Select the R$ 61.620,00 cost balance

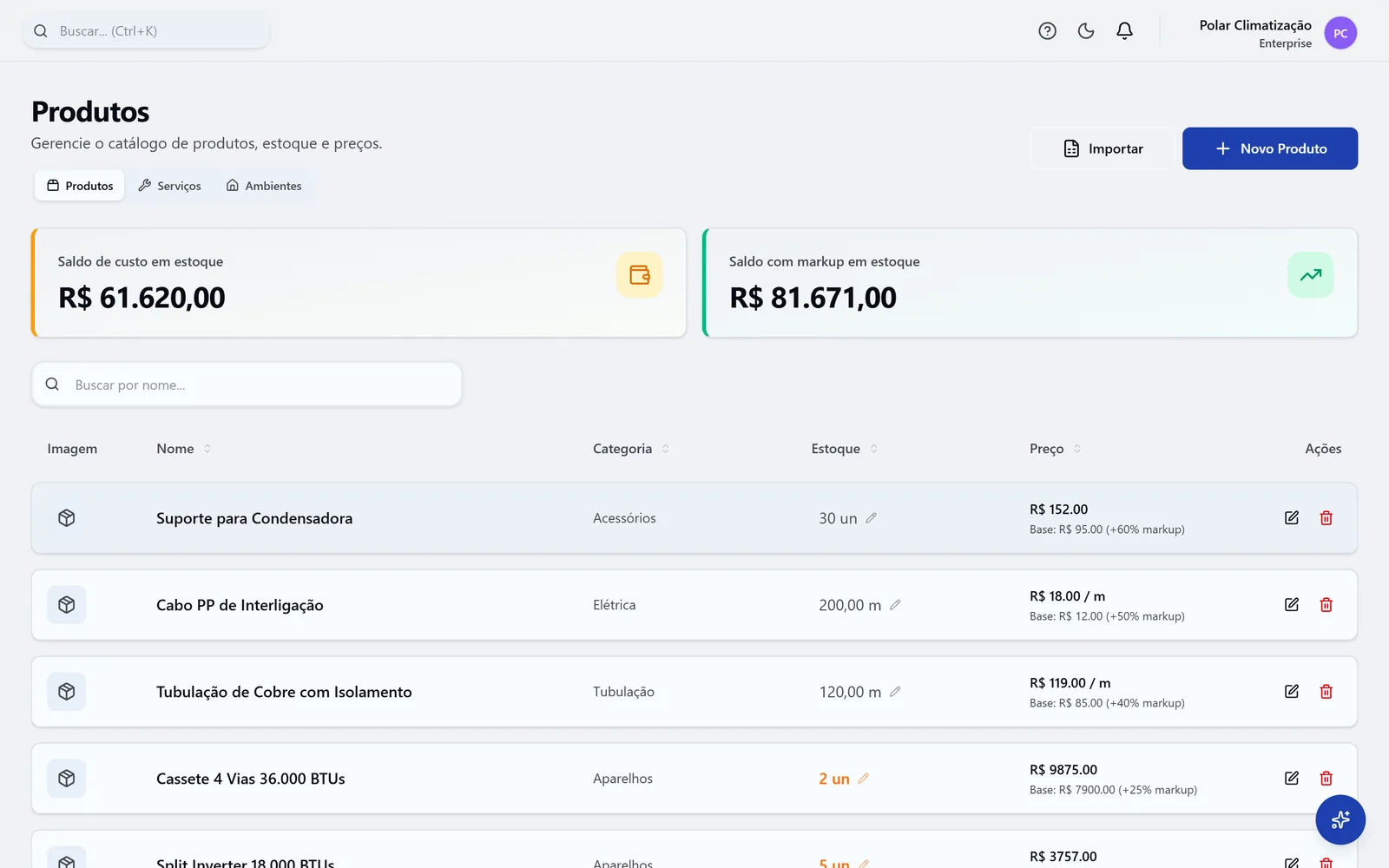click(142, 298)
